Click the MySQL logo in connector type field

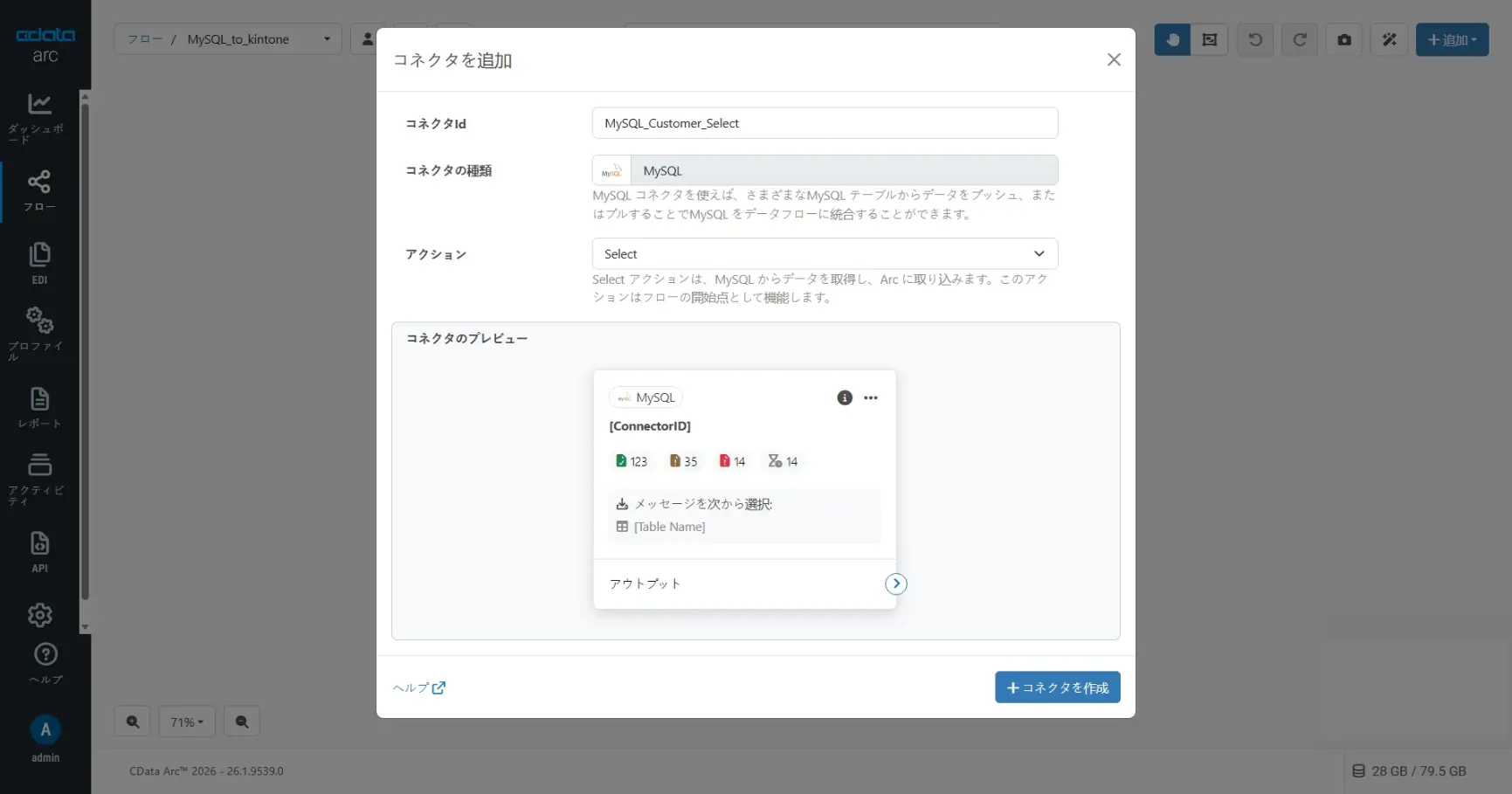point(611,170)
